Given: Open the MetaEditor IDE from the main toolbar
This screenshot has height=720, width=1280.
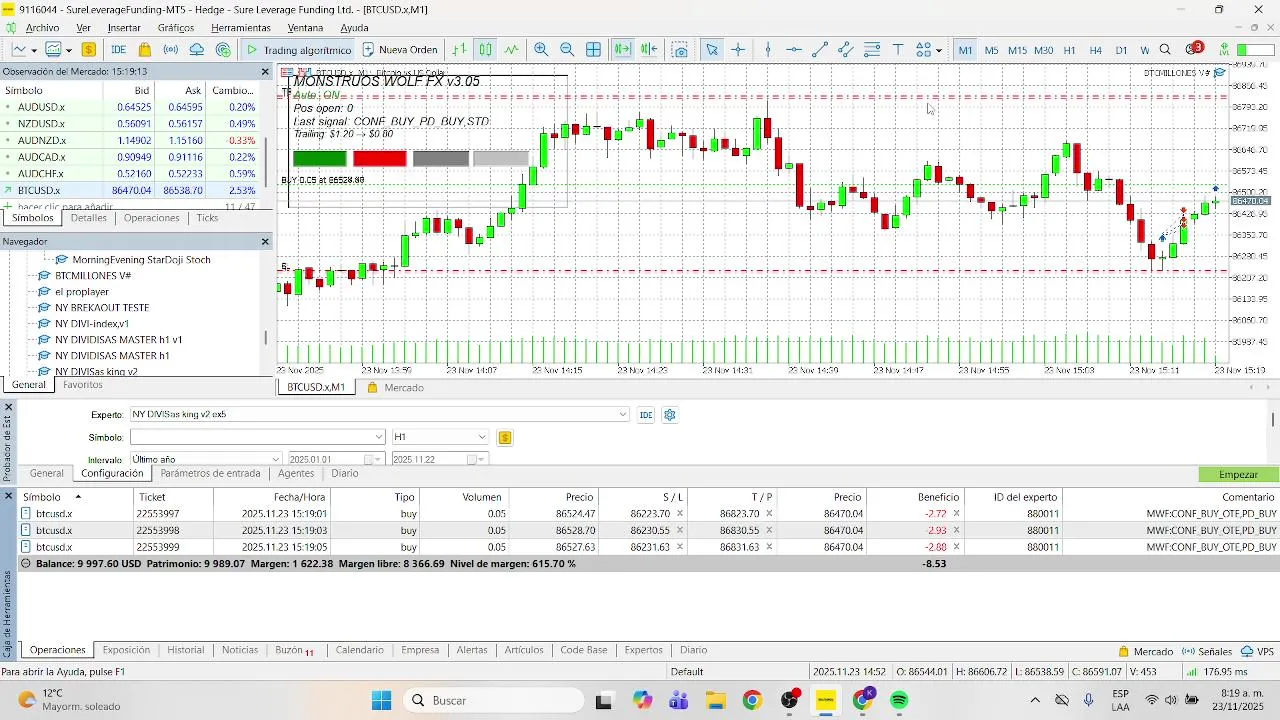Looking at the screenshot, I should pos(118,50).
